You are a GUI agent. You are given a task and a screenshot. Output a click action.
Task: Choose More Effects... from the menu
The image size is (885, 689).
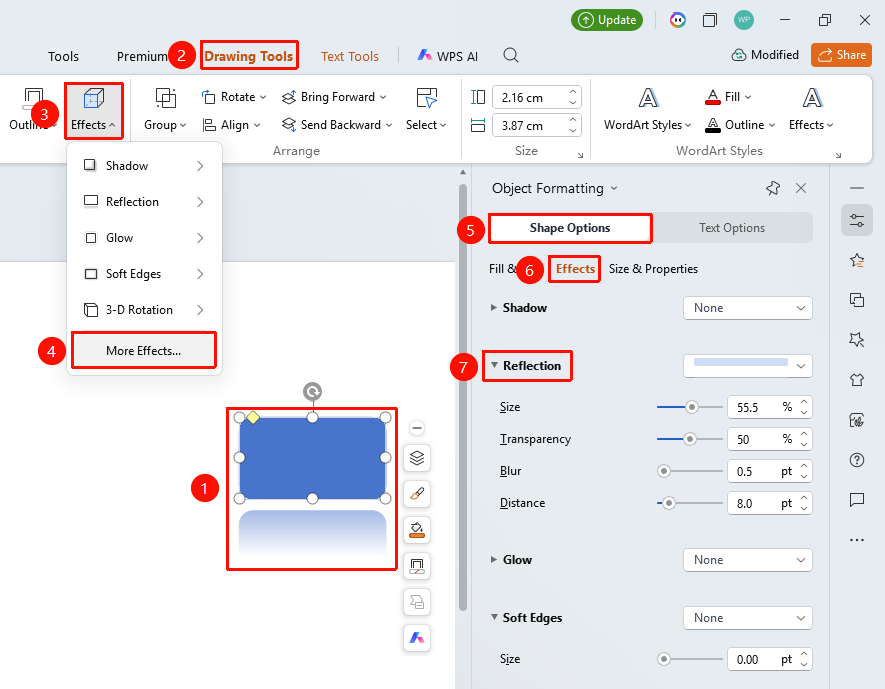144,350
